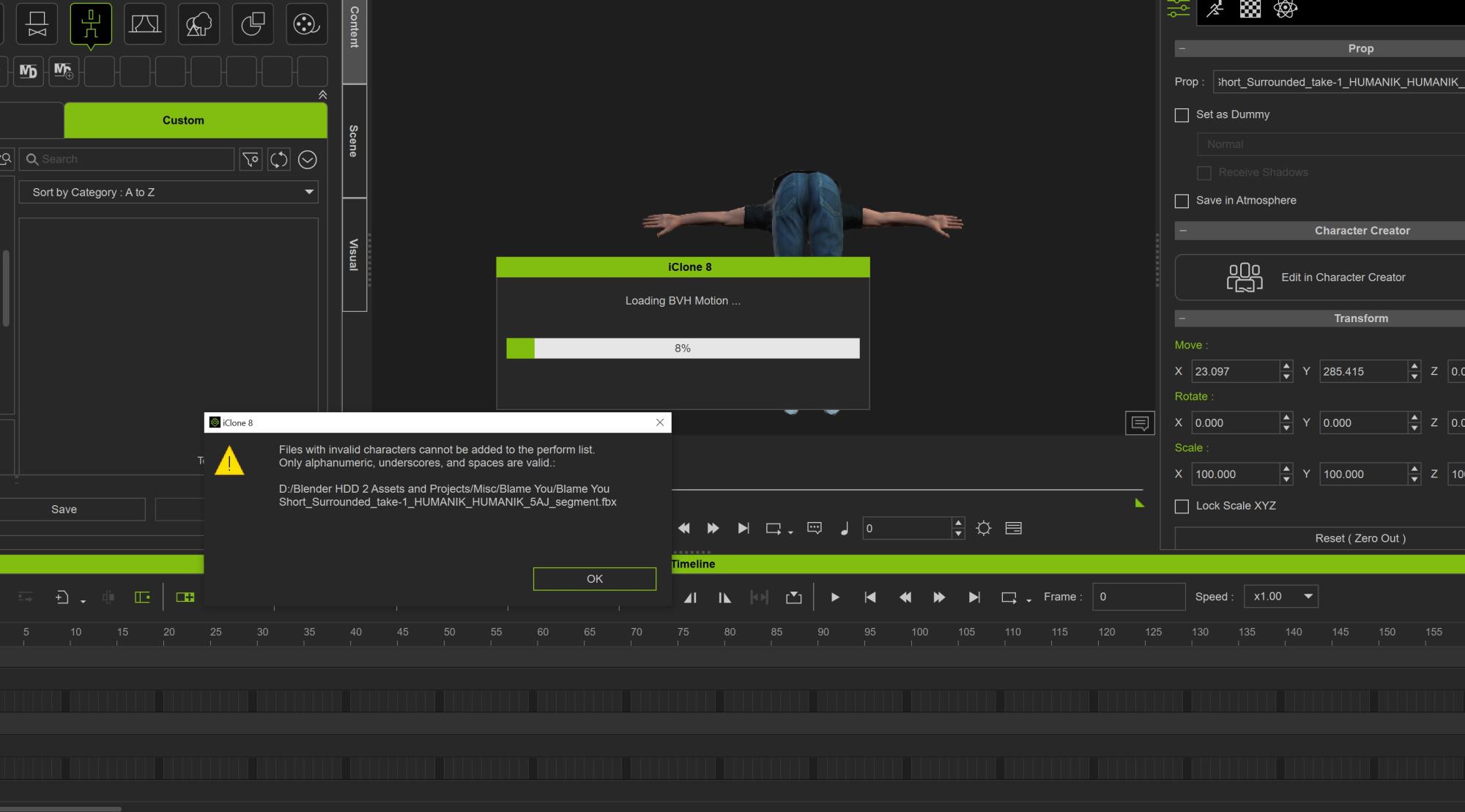Viewport: 1465px width, 812px height.
Task: Jump to end in upper play bar
Action: point(743,528)
